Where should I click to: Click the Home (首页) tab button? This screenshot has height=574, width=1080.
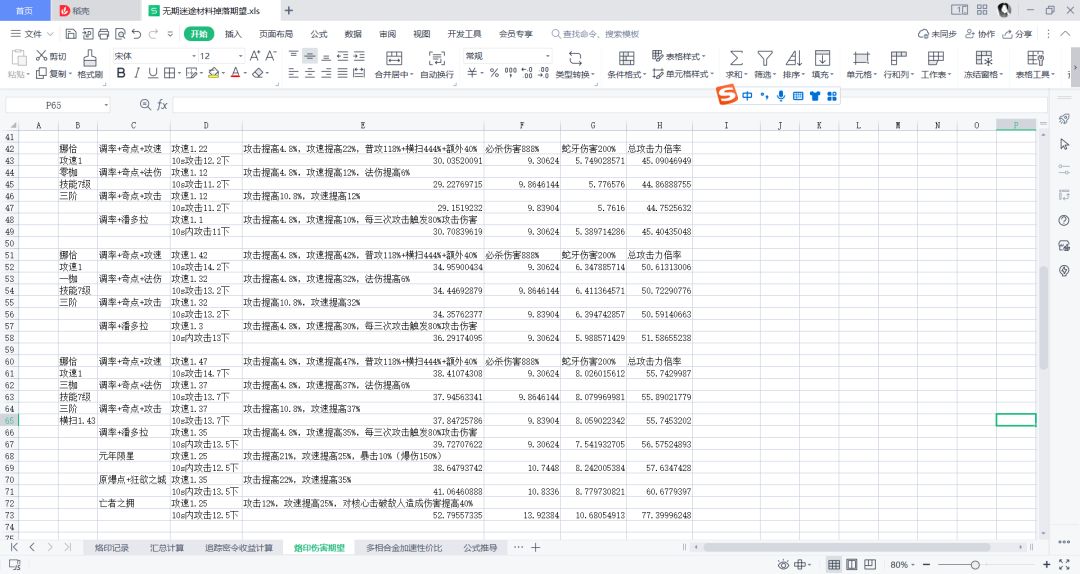click(x=24, y=10)
